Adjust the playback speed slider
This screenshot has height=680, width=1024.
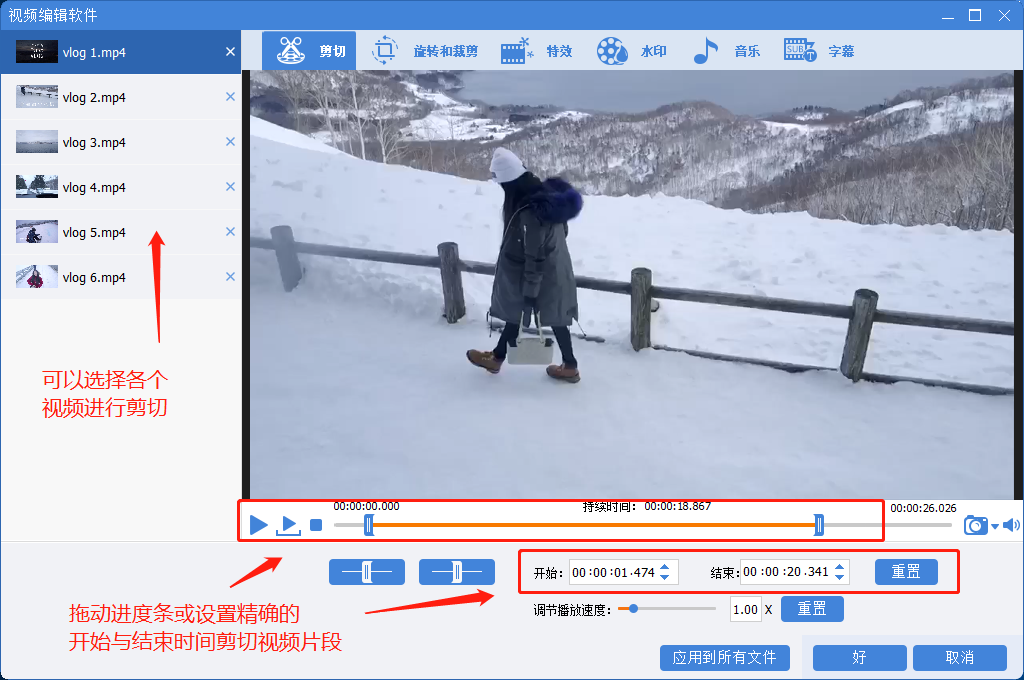[633, 609]
